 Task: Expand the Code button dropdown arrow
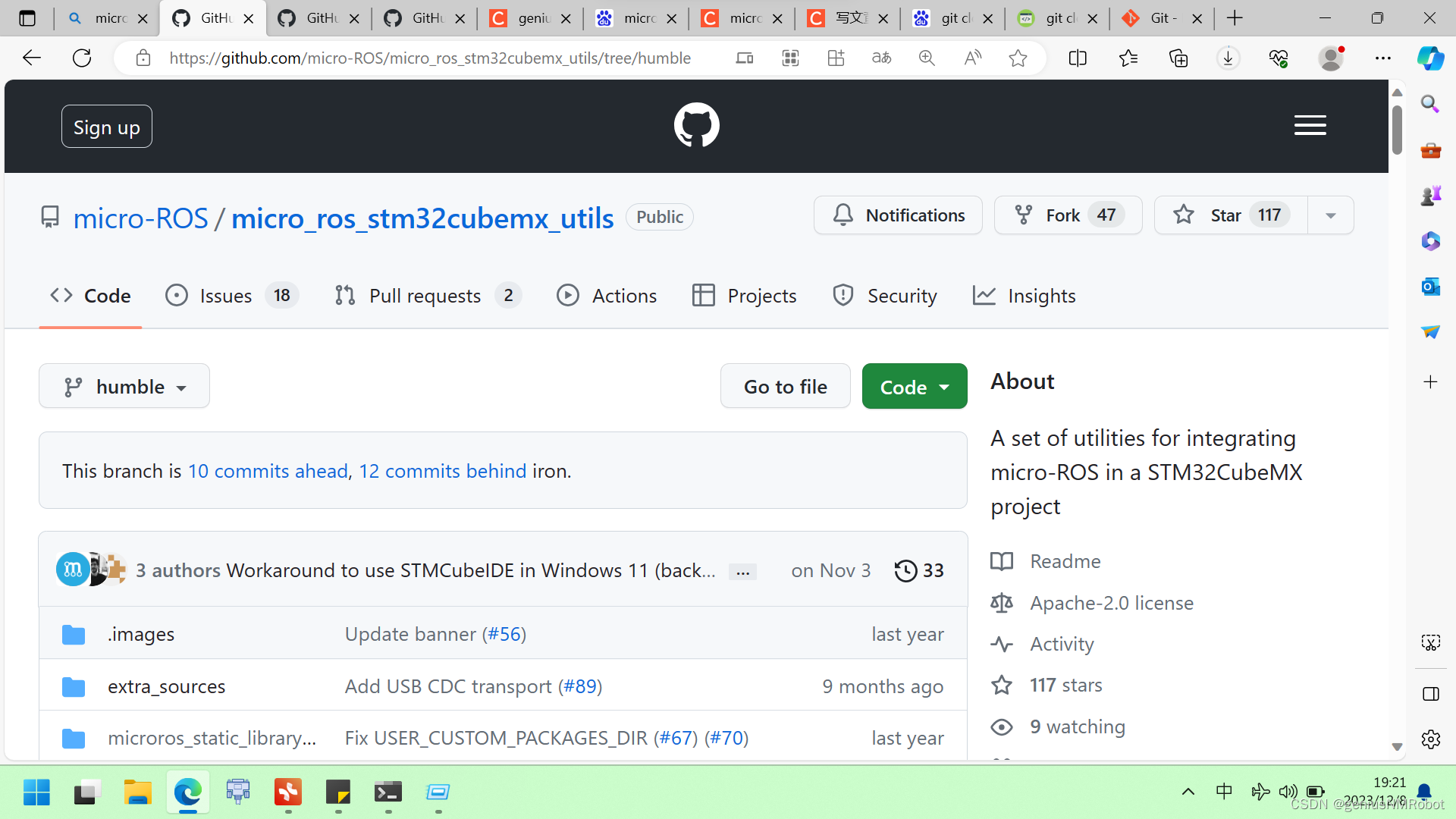[x=945, y=387]
